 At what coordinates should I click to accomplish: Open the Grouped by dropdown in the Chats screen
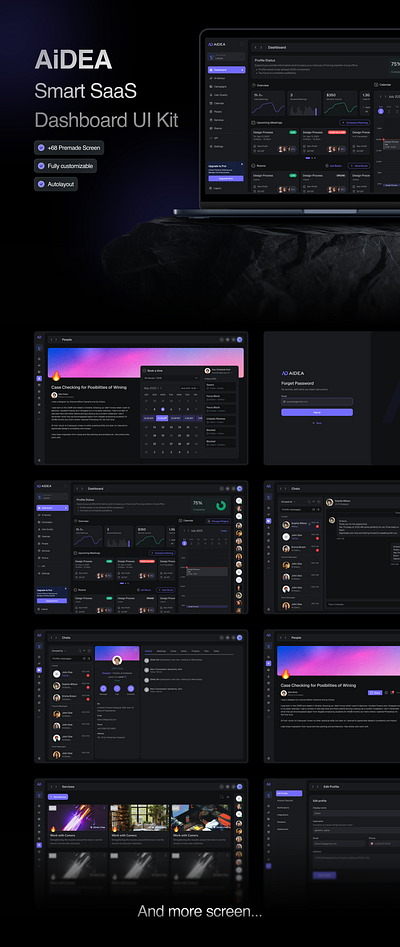click(287, 502)
